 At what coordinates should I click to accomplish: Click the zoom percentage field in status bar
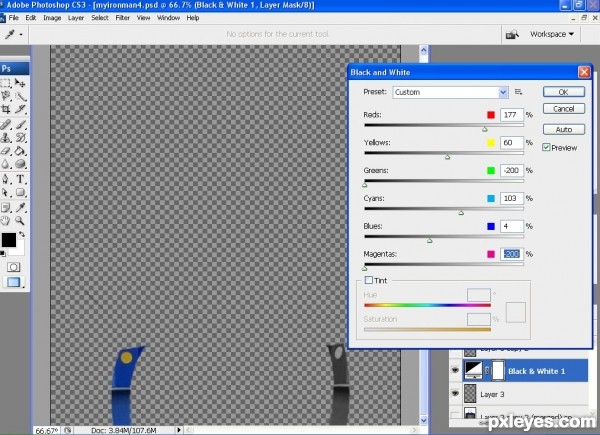click(x=47, y=431)
